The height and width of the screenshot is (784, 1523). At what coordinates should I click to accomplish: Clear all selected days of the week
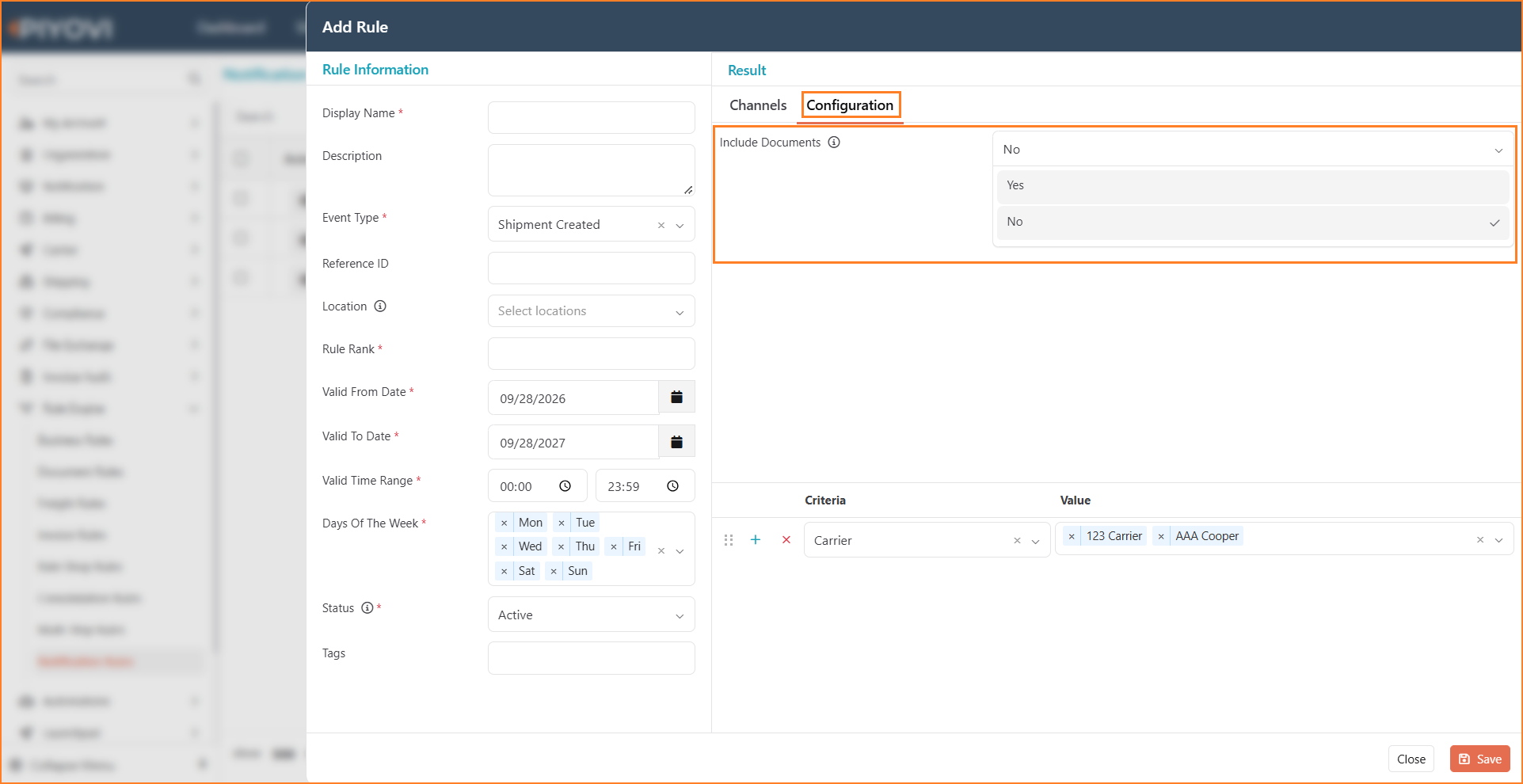(x=661, y=550)
